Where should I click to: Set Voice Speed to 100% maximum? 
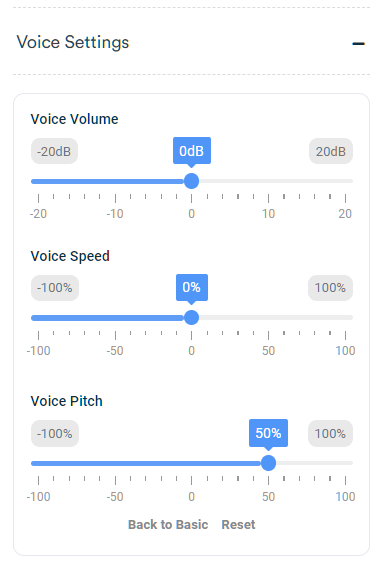(x=330, y=288)
